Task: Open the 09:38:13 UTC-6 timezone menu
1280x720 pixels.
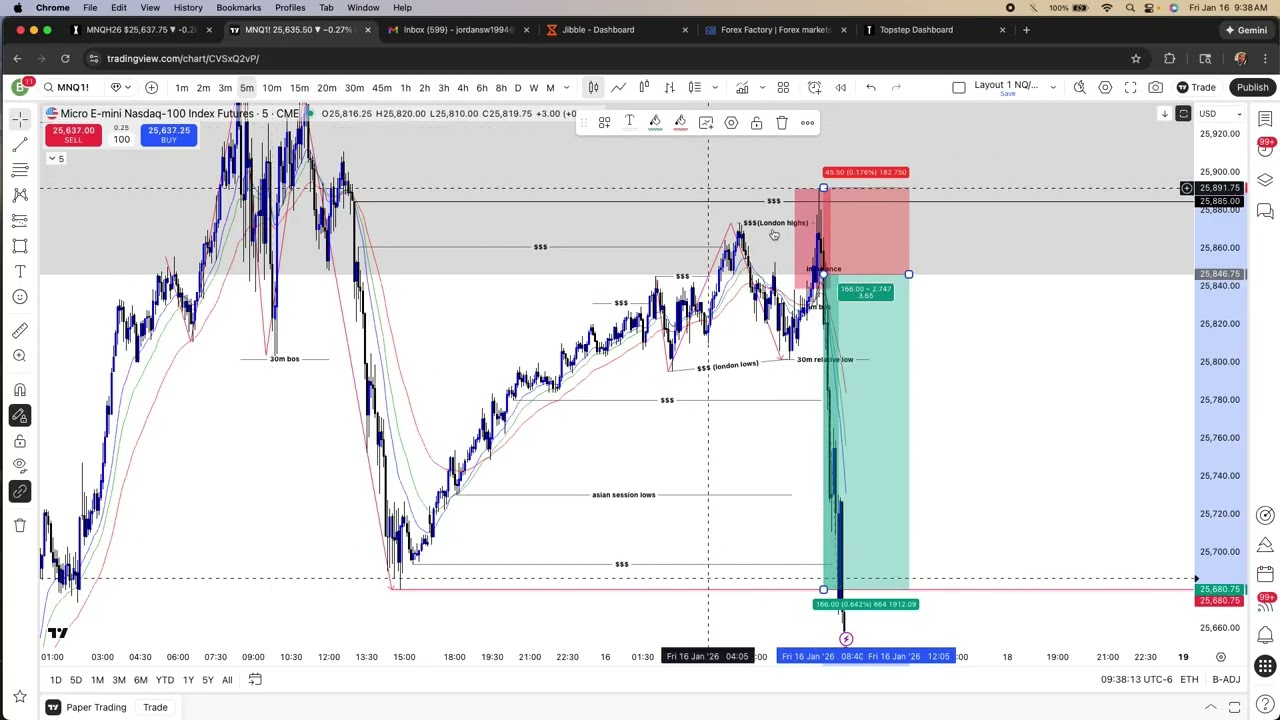Action: point(1135,680)
